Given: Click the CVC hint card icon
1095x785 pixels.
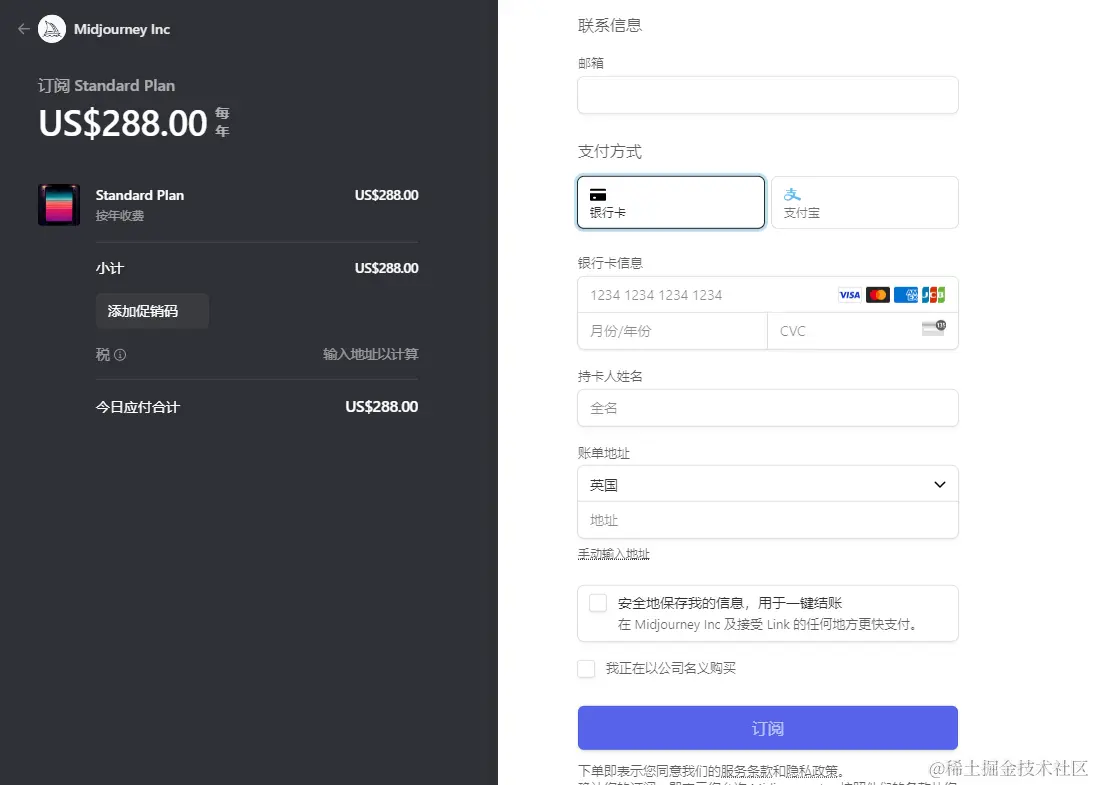Looking at the screenshot, I should (934, 330).
